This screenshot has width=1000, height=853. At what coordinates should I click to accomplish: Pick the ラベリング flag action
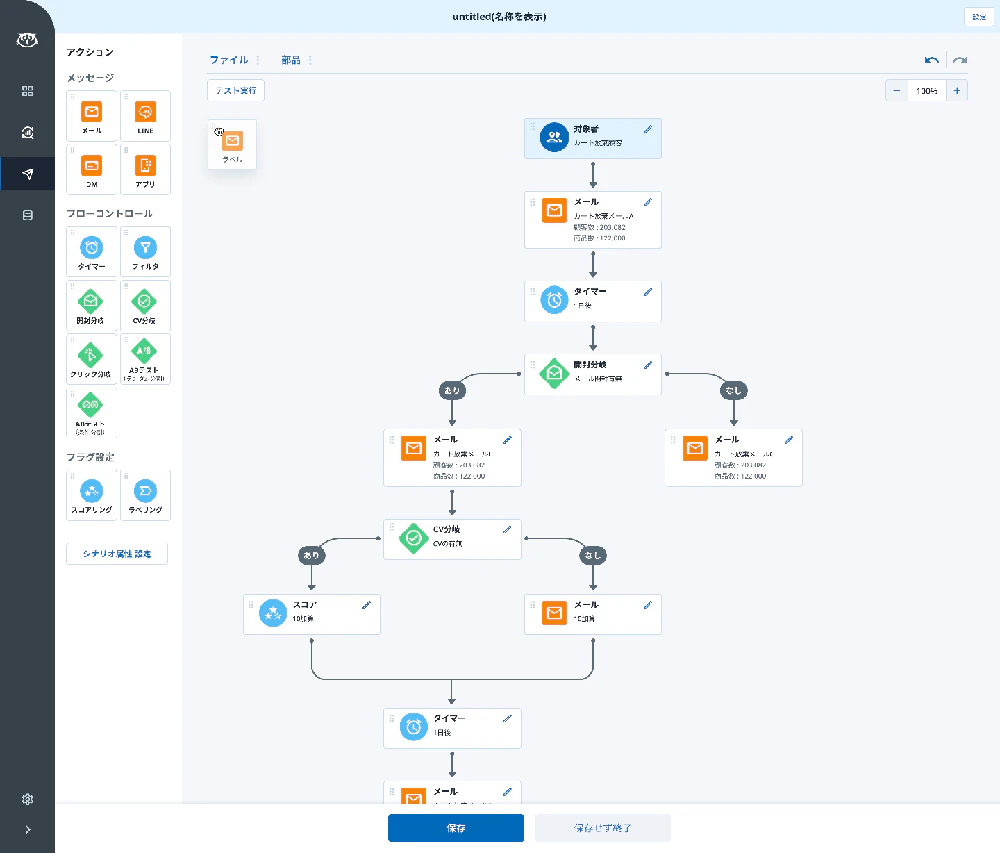pyautogui.click(x=145, y=495)
